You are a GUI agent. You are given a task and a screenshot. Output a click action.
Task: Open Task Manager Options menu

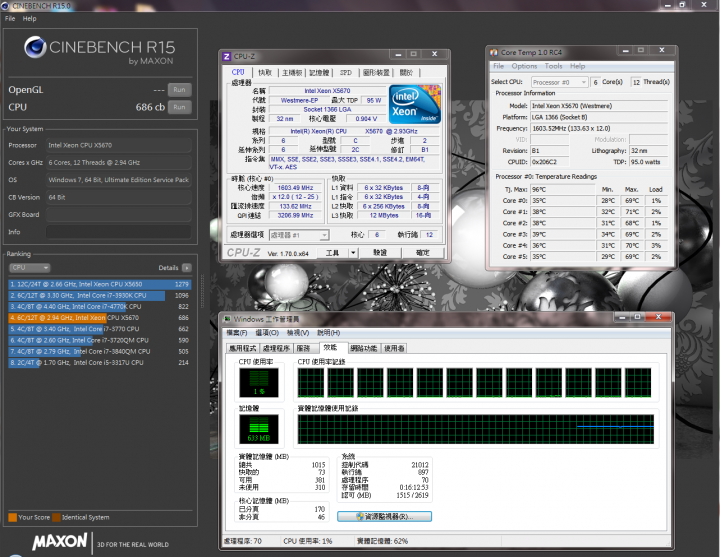pyautogui.click(x=267, y=332)
